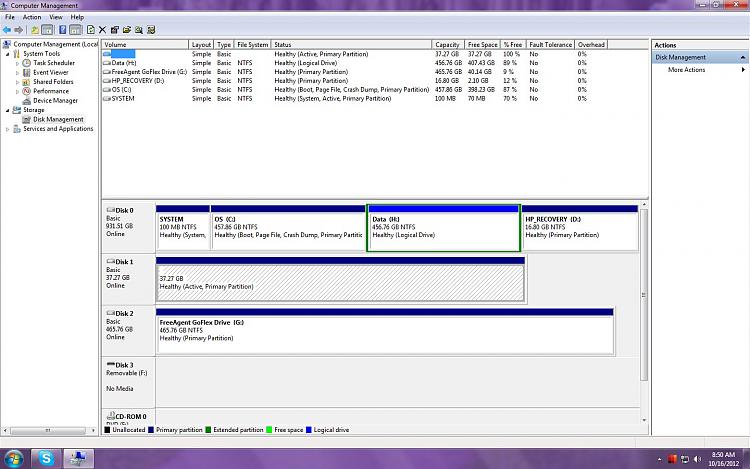
Task: Click the Extended partition green legend swatch
Action: pyautogui.click(x=208, y=430)
